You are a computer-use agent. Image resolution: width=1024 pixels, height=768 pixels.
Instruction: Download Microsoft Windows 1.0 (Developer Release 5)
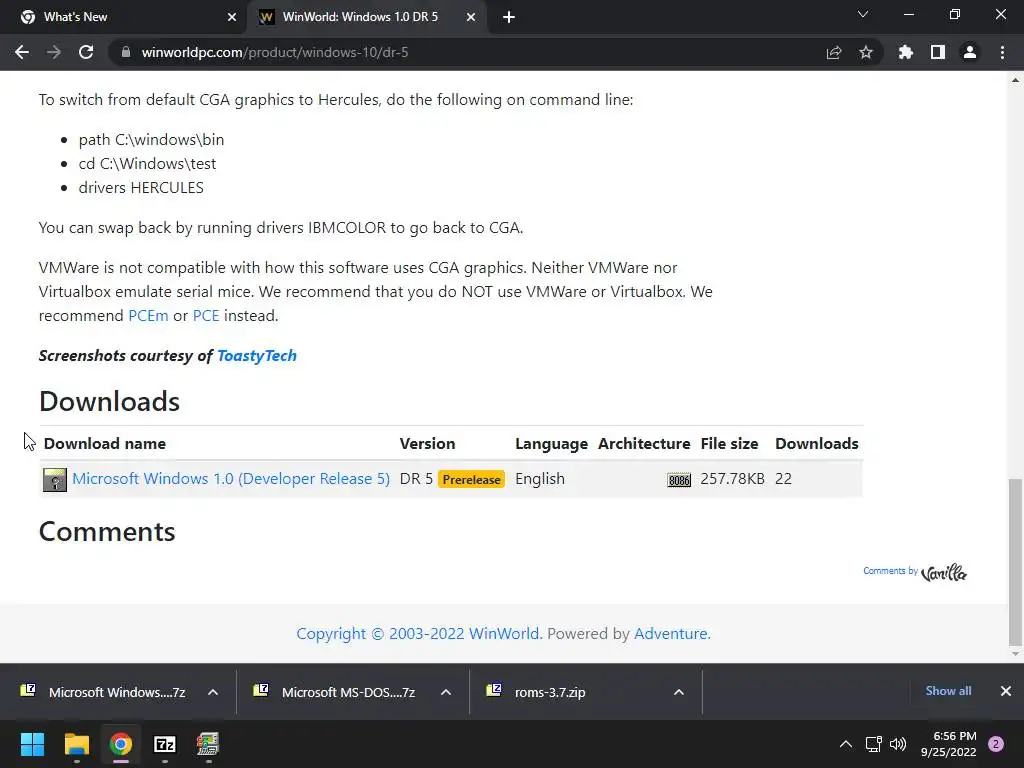tap(231, 479)
